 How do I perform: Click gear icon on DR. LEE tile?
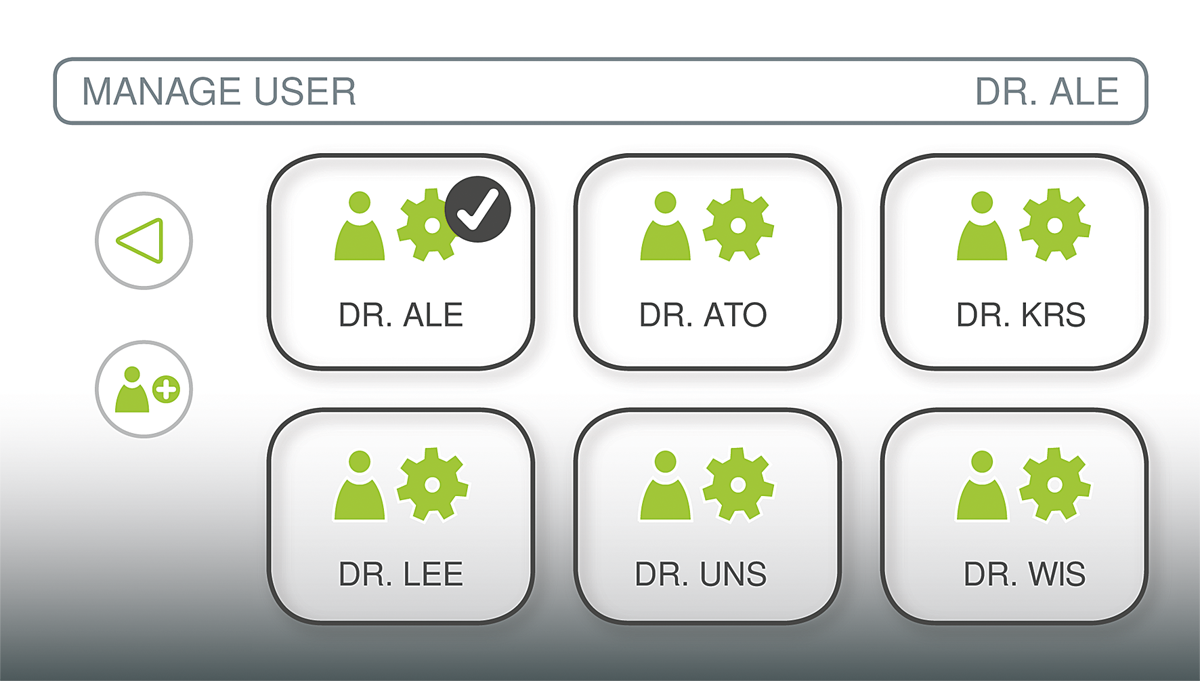(x=432, y=484)
